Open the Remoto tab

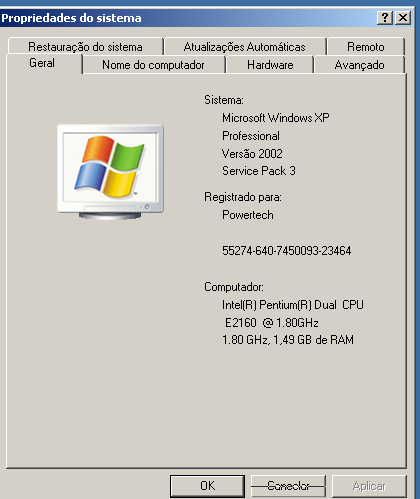366,47
